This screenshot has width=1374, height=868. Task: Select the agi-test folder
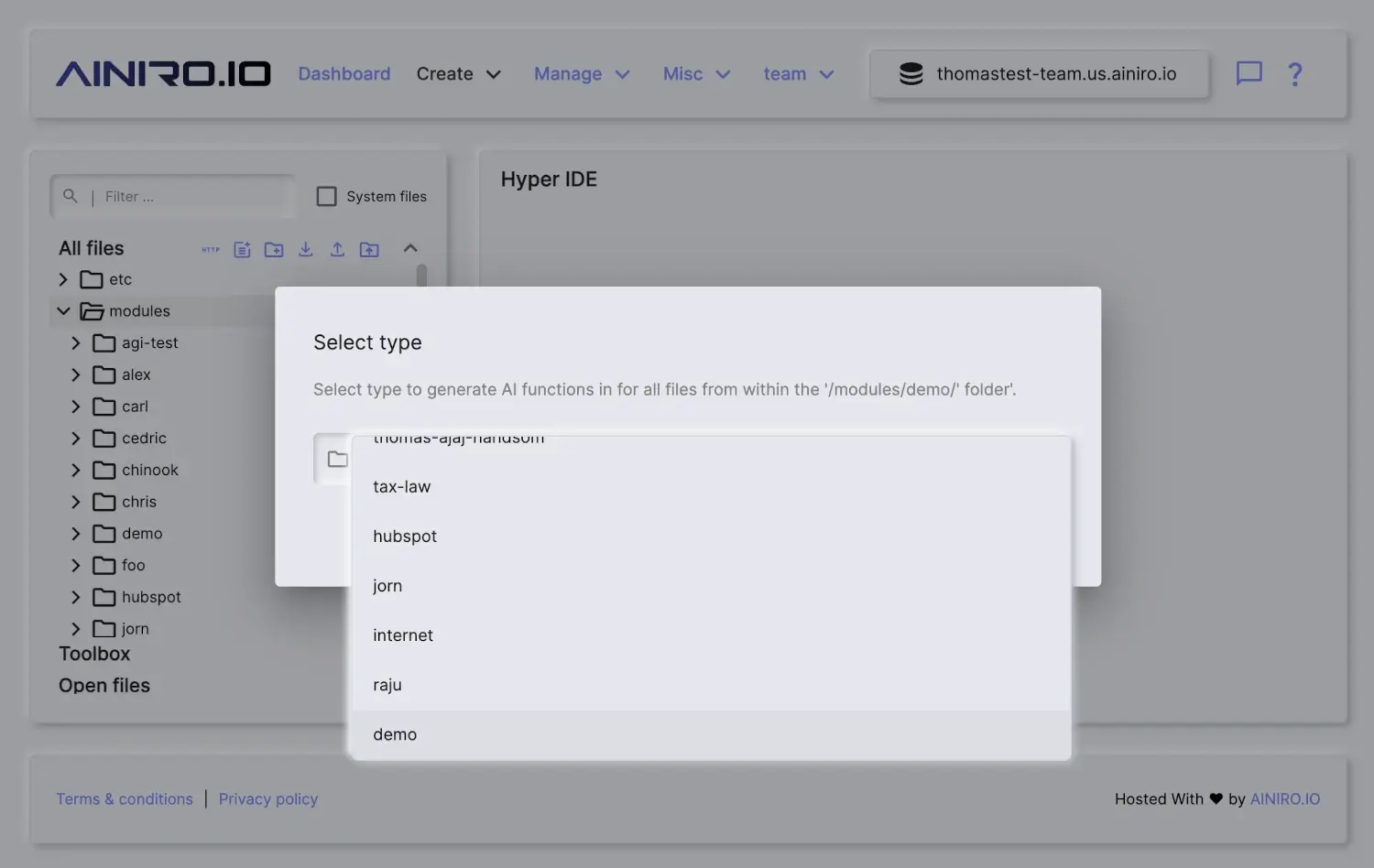pos(136,343)
